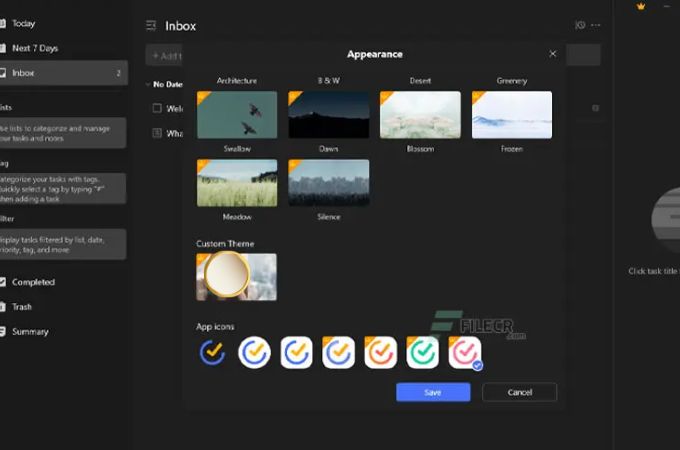Save the appearance settings

pos(433,392)
